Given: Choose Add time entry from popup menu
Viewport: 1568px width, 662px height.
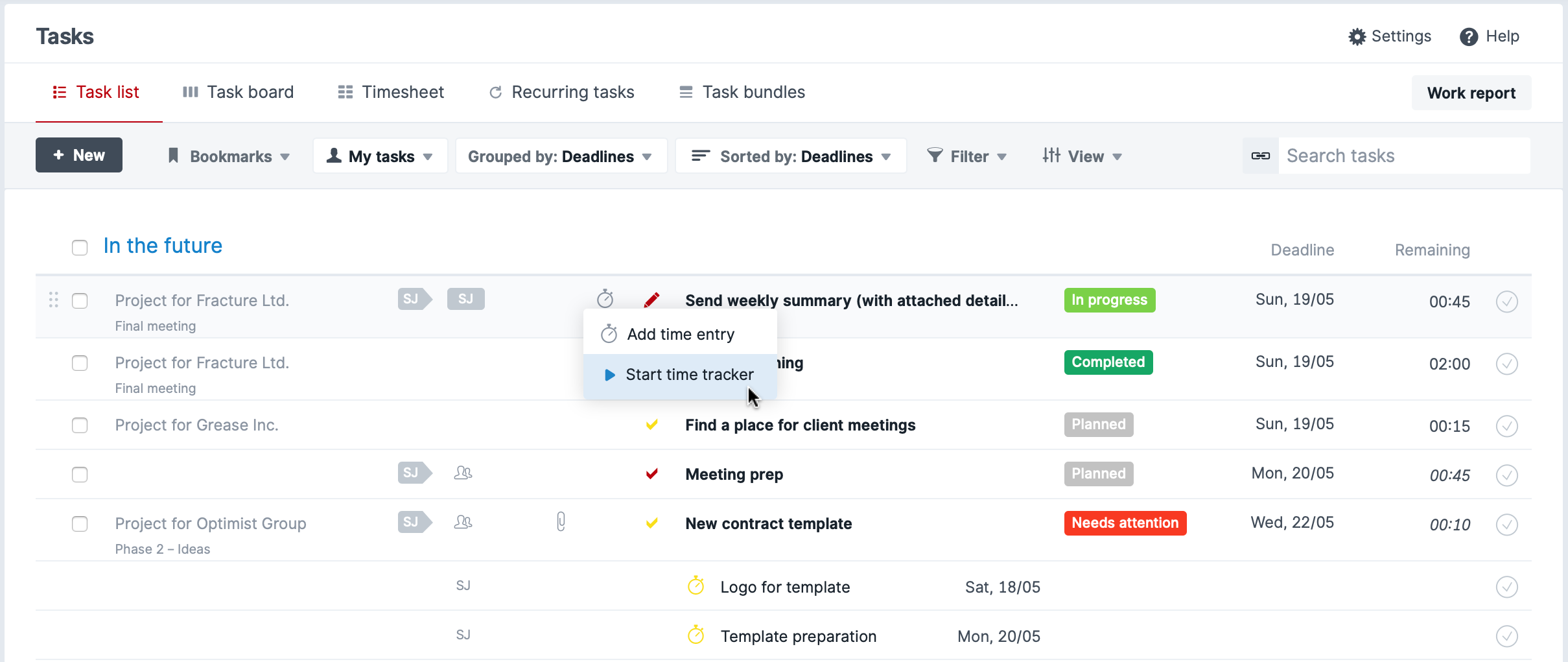Looking at the screenshot, I should point(680,334).
